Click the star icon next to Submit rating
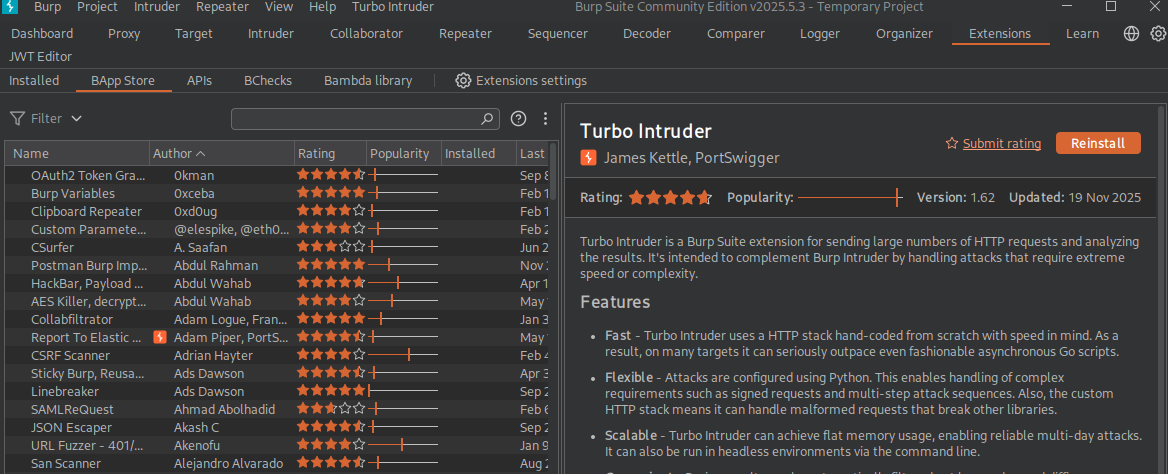1168x474 pixels. (951, 143)
